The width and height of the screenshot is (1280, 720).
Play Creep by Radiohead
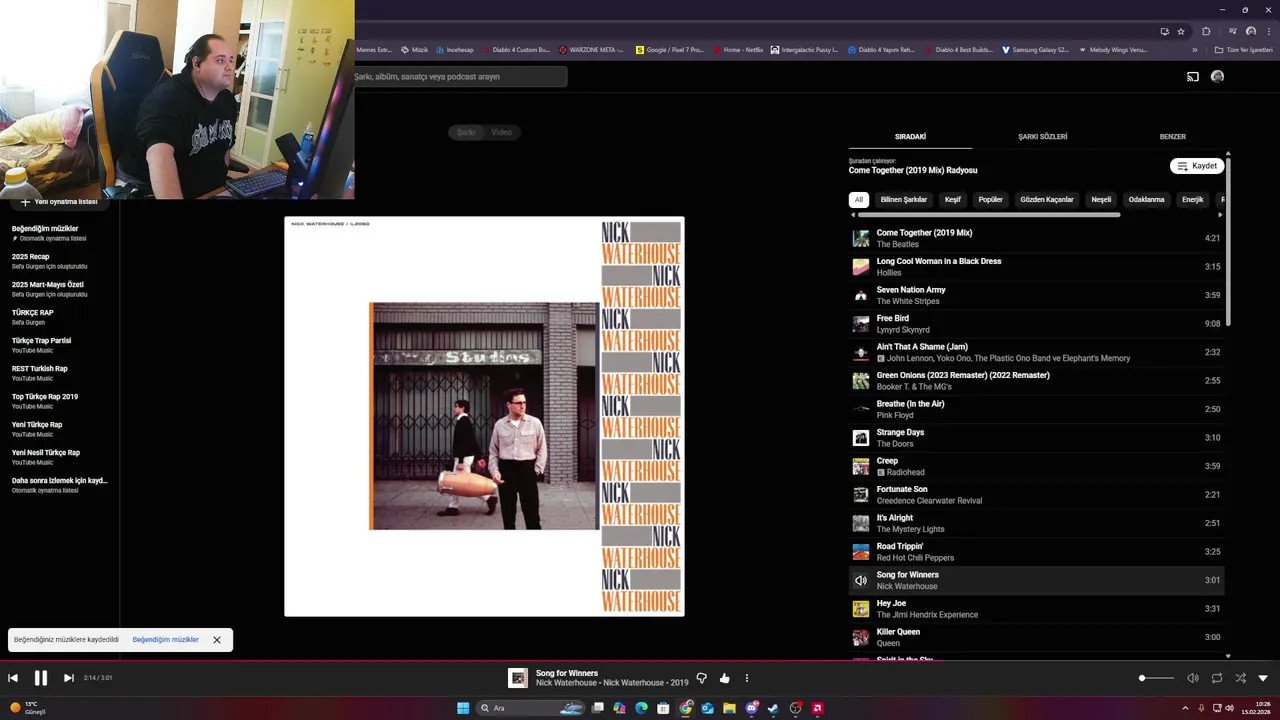point(1036,466)
